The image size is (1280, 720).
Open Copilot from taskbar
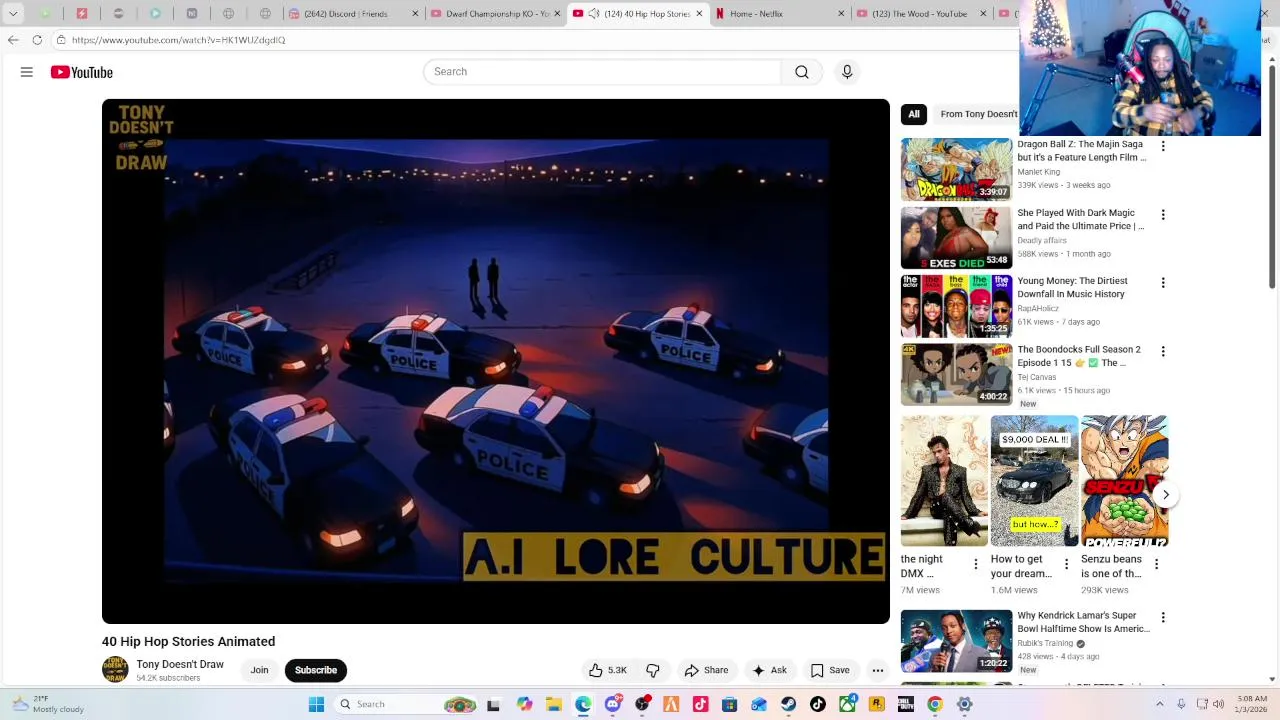(524, 704)
